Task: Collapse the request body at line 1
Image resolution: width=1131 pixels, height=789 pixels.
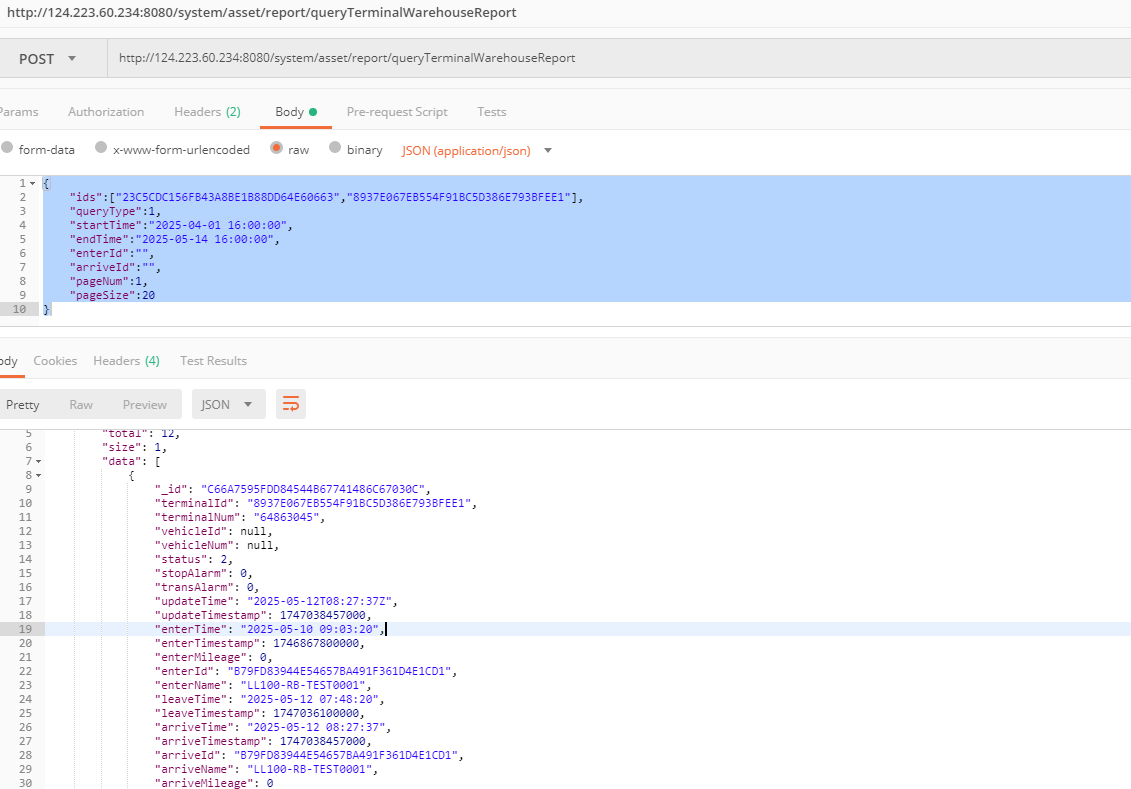Action: (33, 184)
